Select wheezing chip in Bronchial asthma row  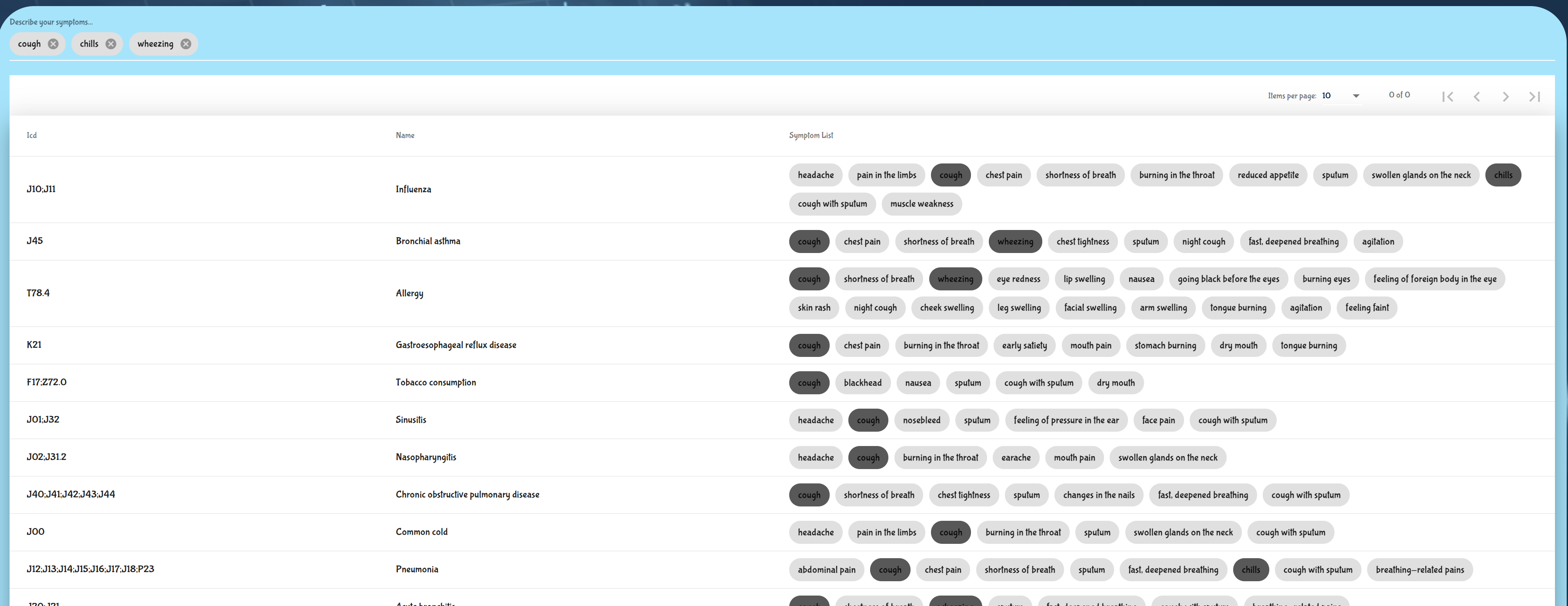point(1015,242)
